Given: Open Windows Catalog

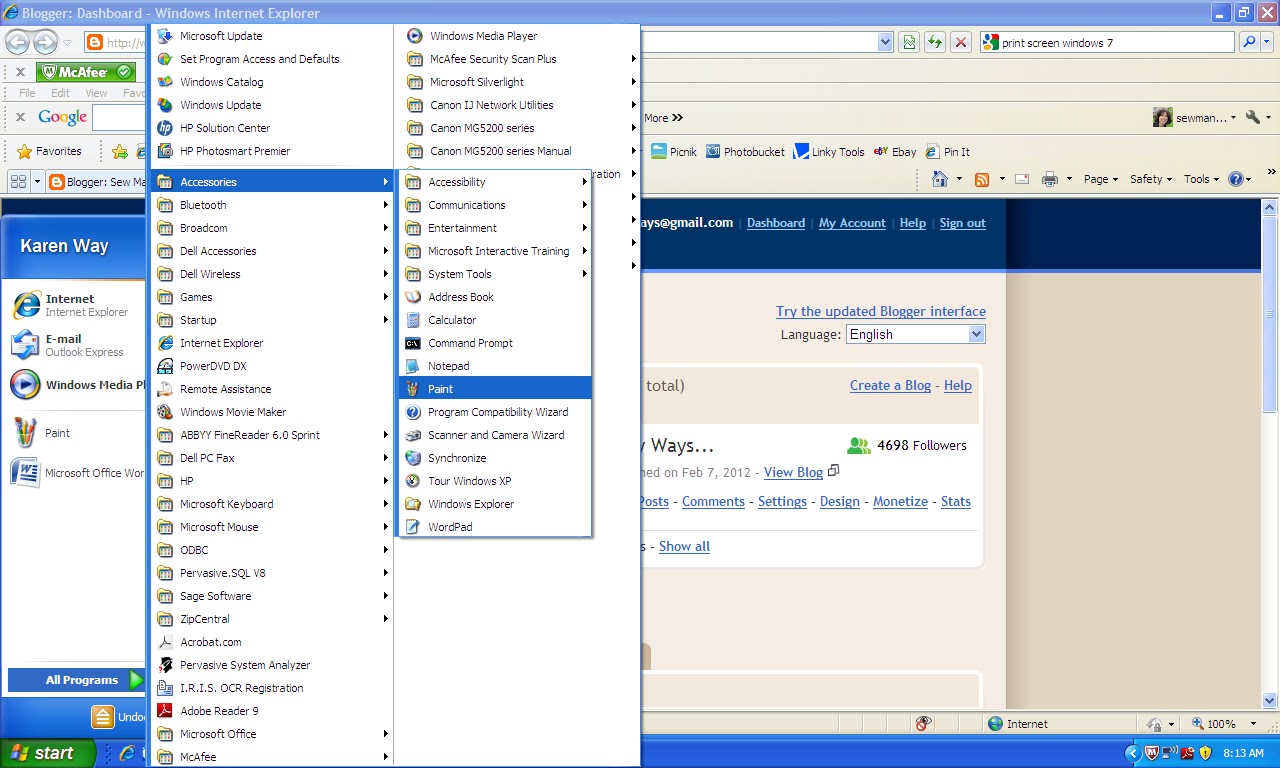Looking at the screenshot, I should 272,82.
